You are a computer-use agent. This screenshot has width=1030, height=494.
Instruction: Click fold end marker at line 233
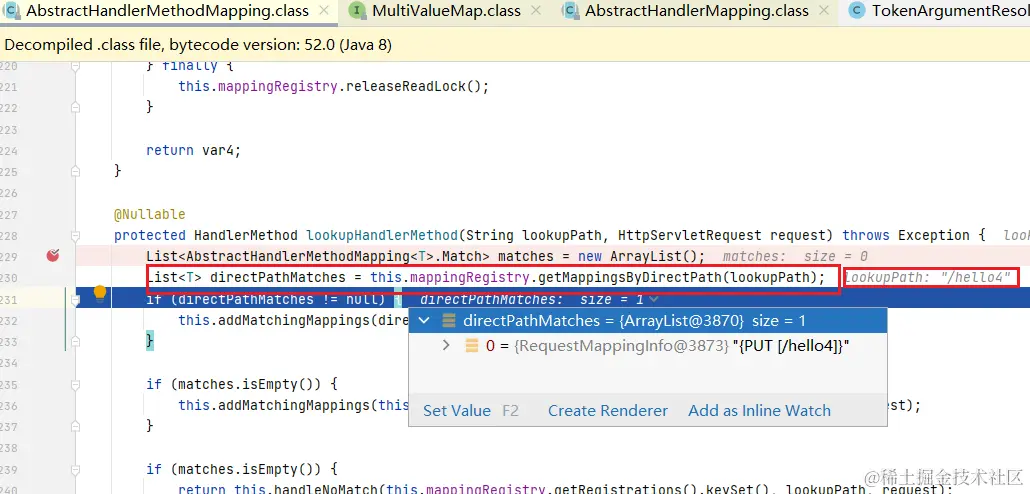click(76, 340)
